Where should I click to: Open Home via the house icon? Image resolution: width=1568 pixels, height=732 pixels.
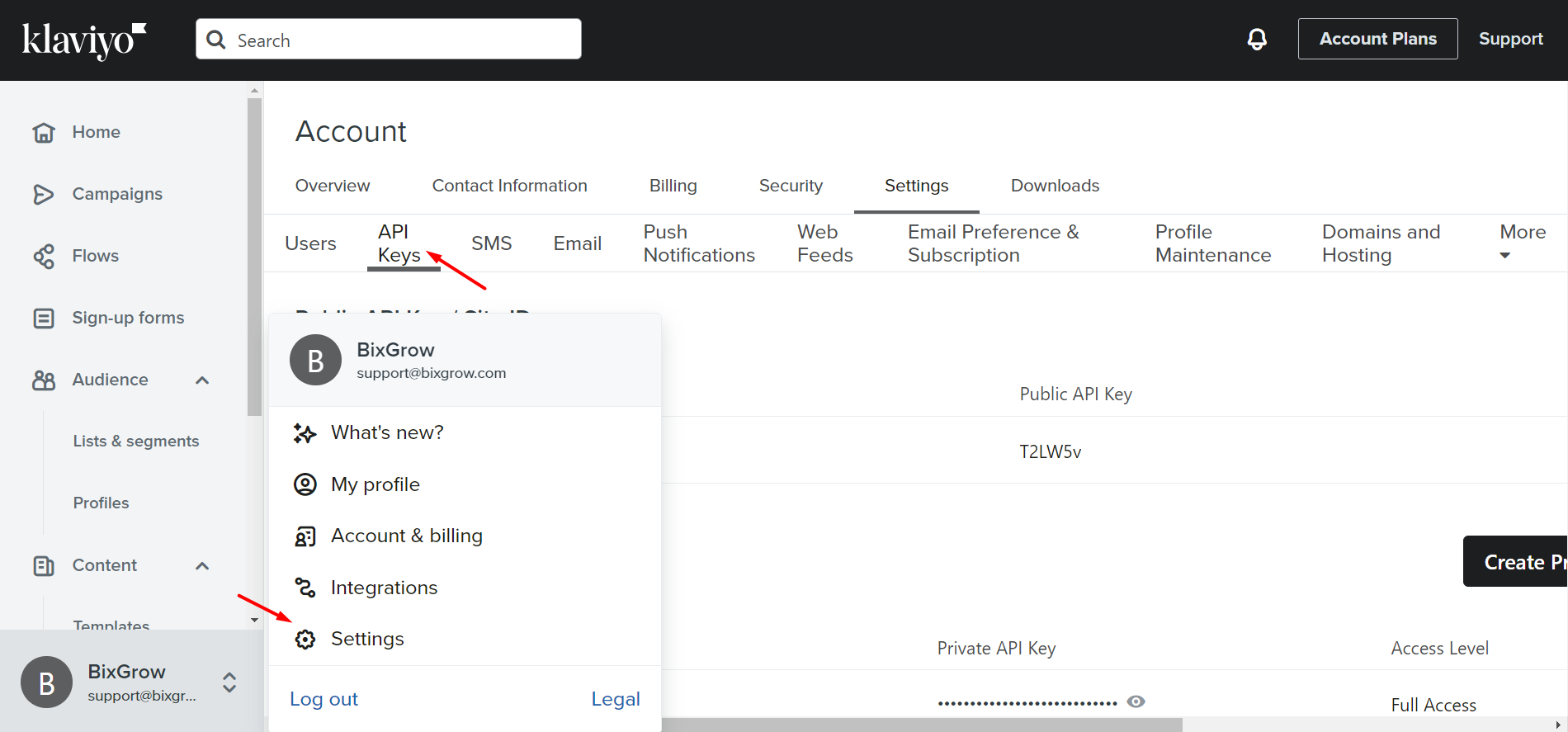tap(44, 132)
